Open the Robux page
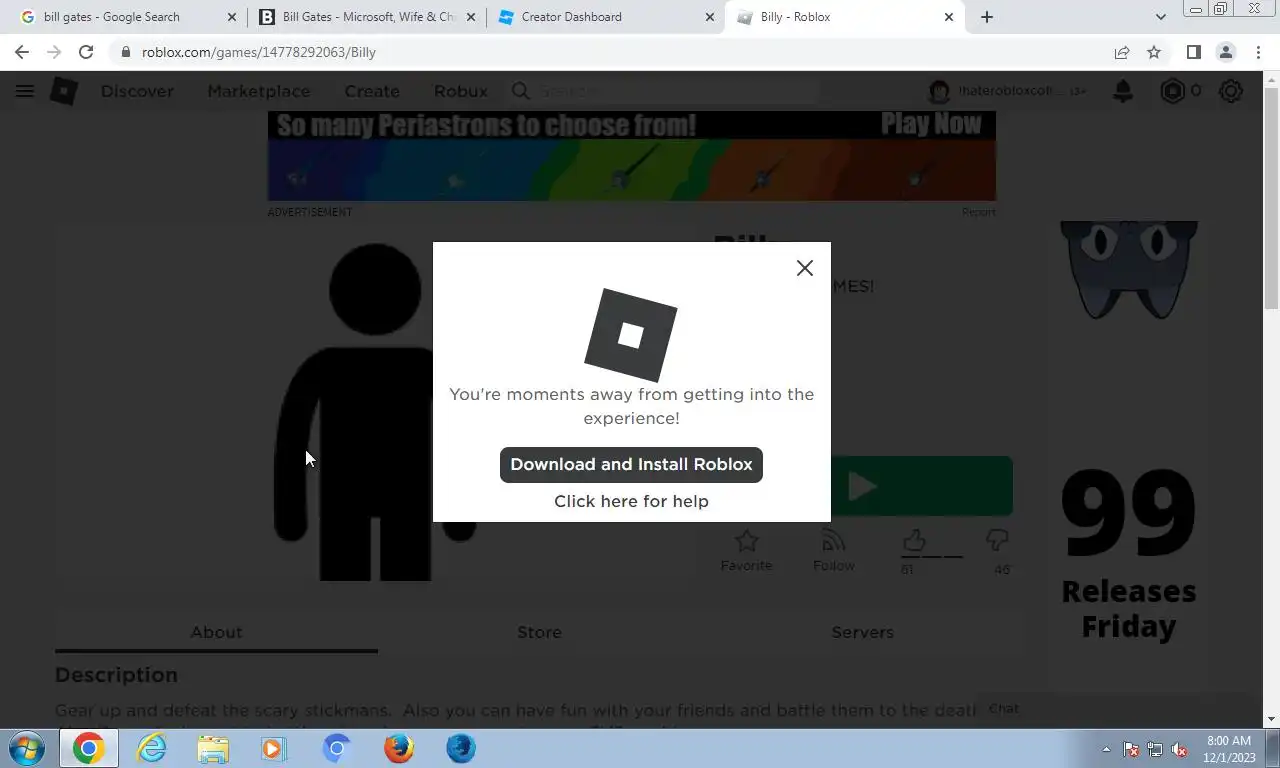The width and height of the screenshot is (1280, 768). (461, 91)
